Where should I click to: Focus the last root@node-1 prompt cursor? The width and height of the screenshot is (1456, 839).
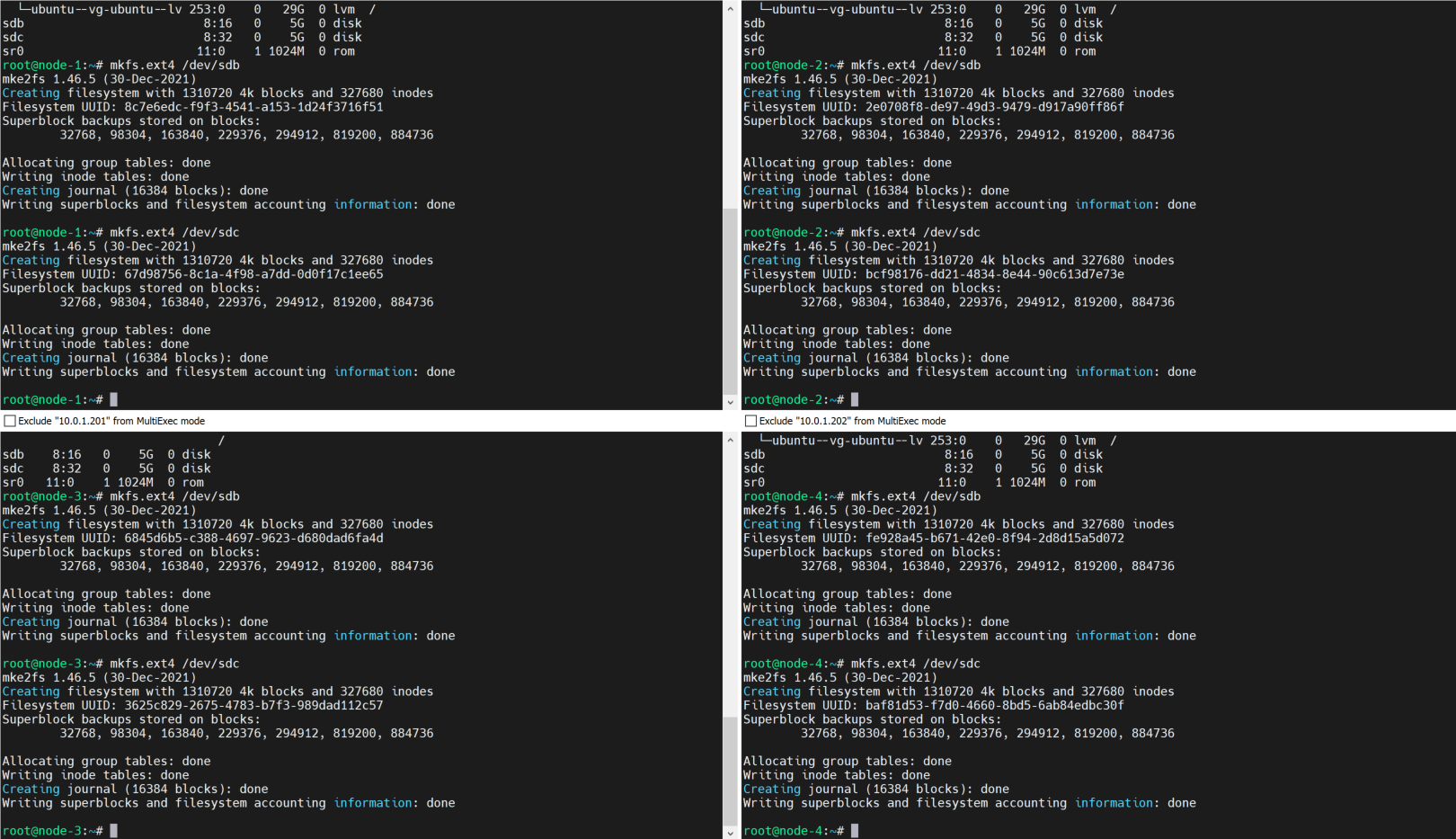tap(114, 399)
